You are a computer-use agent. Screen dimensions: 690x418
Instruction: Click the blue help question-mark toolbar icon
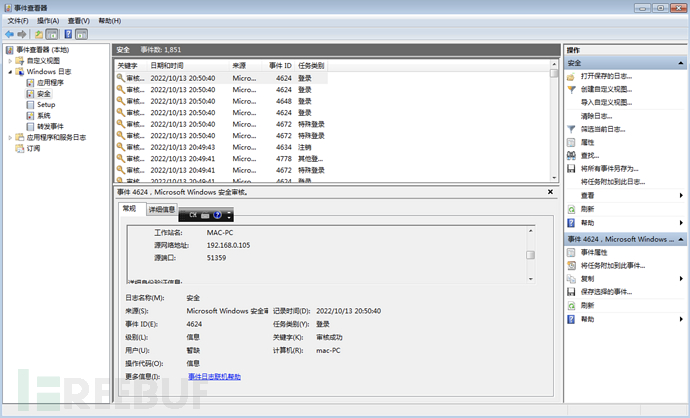[x=68, y=34]
